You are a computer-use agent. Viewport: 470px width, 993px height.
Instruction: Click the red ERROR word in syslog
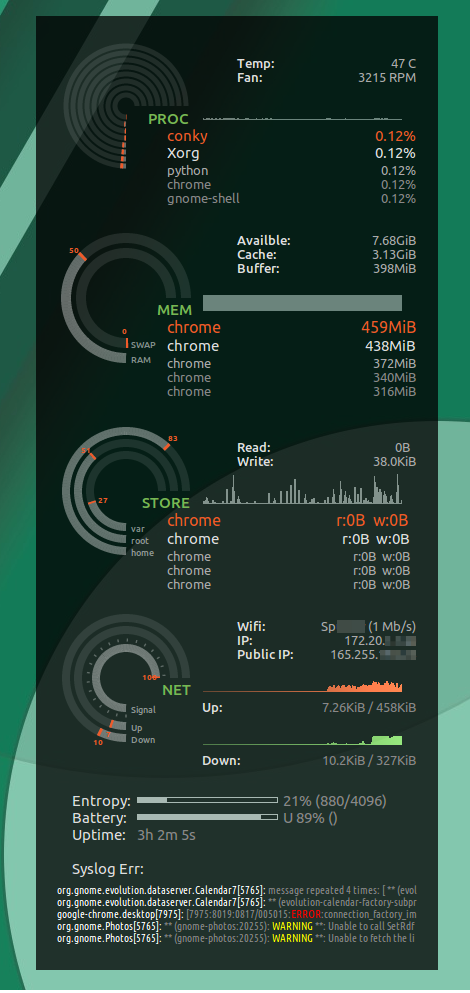click(x=306, y=914)
